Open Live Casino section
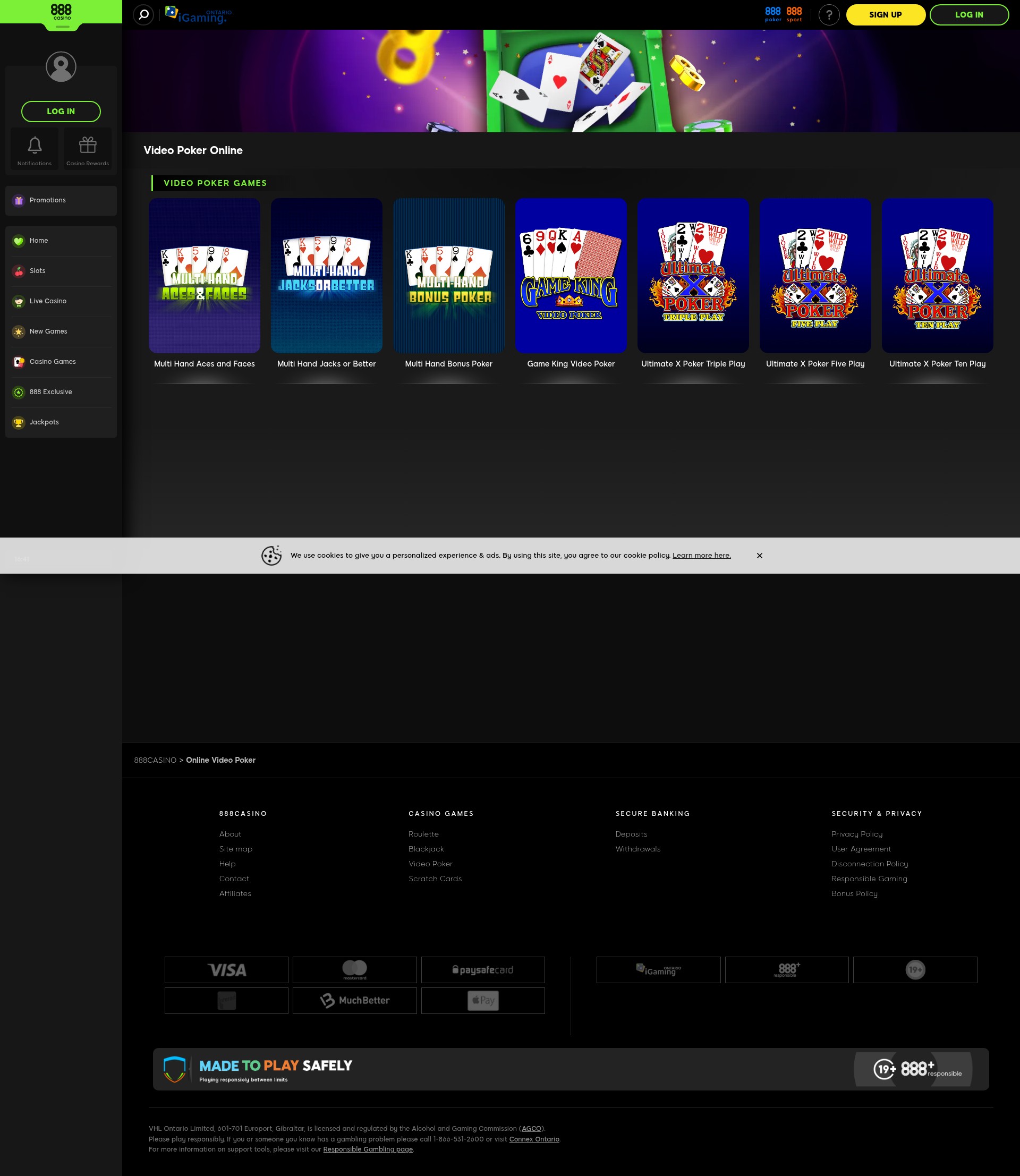The image size is (1020, 1176). tap(61, 301)
